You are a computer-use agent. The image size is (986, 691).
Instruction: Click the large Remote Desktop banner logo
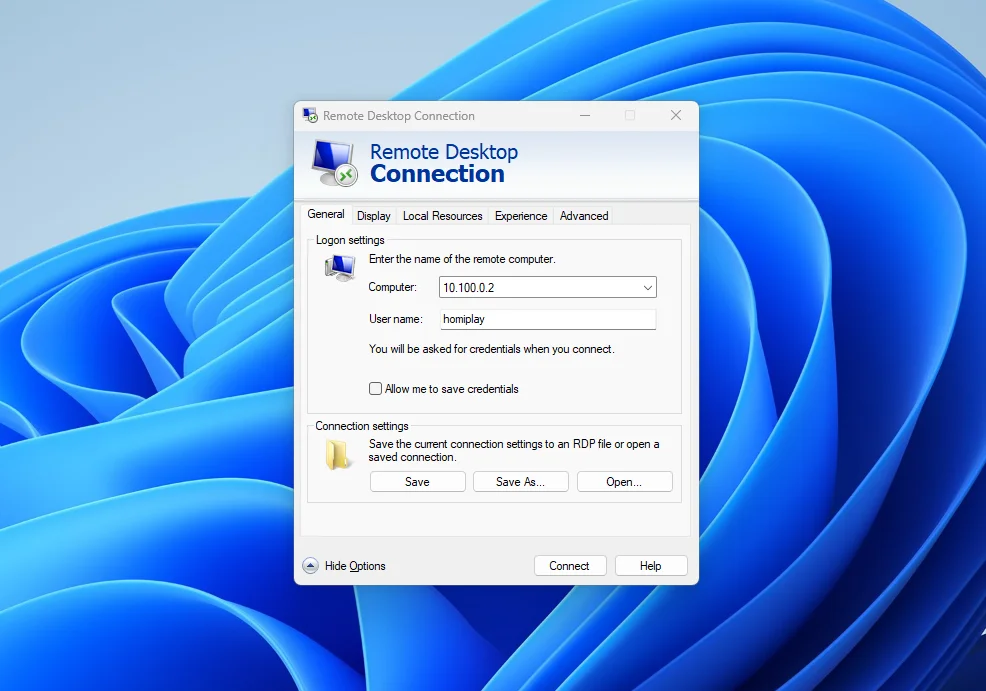[333, 162]
